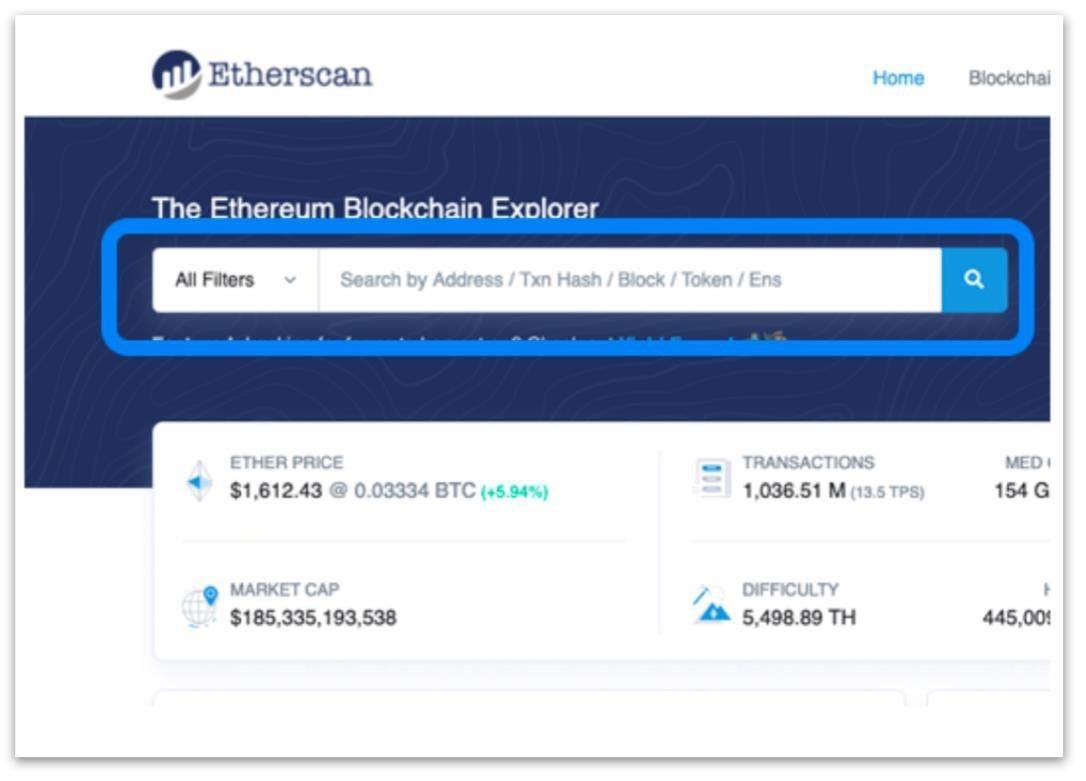
Task: Open the Home nav link
Action: 898,78
